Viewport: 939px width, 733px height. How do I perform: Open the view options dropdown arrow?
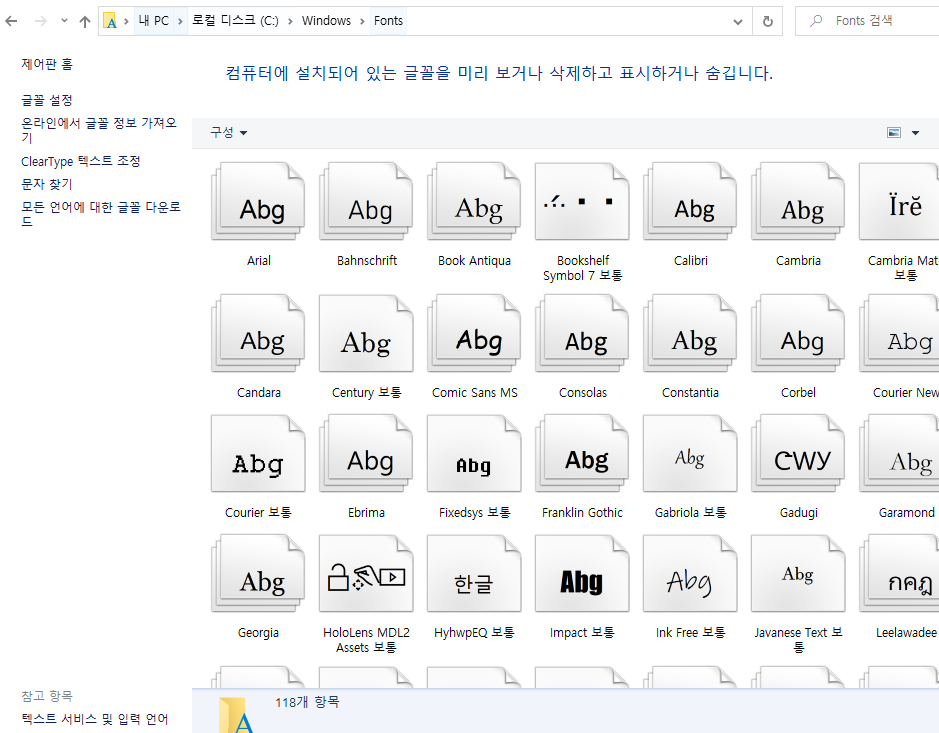pos(916,133)
